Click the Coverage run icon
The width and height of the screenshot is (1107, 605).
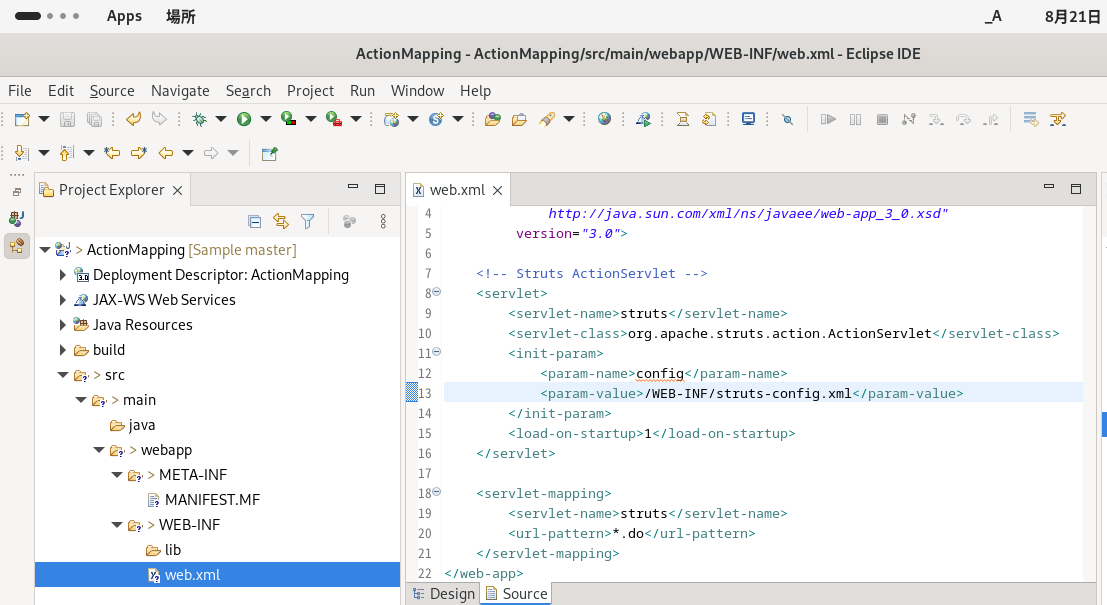[x=289, y=119]
